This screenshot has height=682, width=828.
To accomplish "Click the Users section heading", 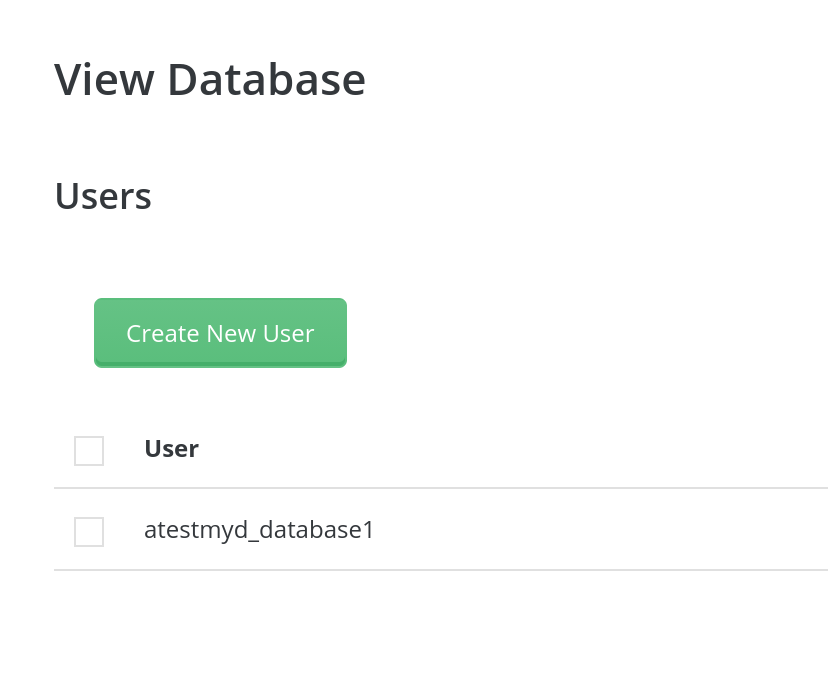I will [x=103, y=196].
